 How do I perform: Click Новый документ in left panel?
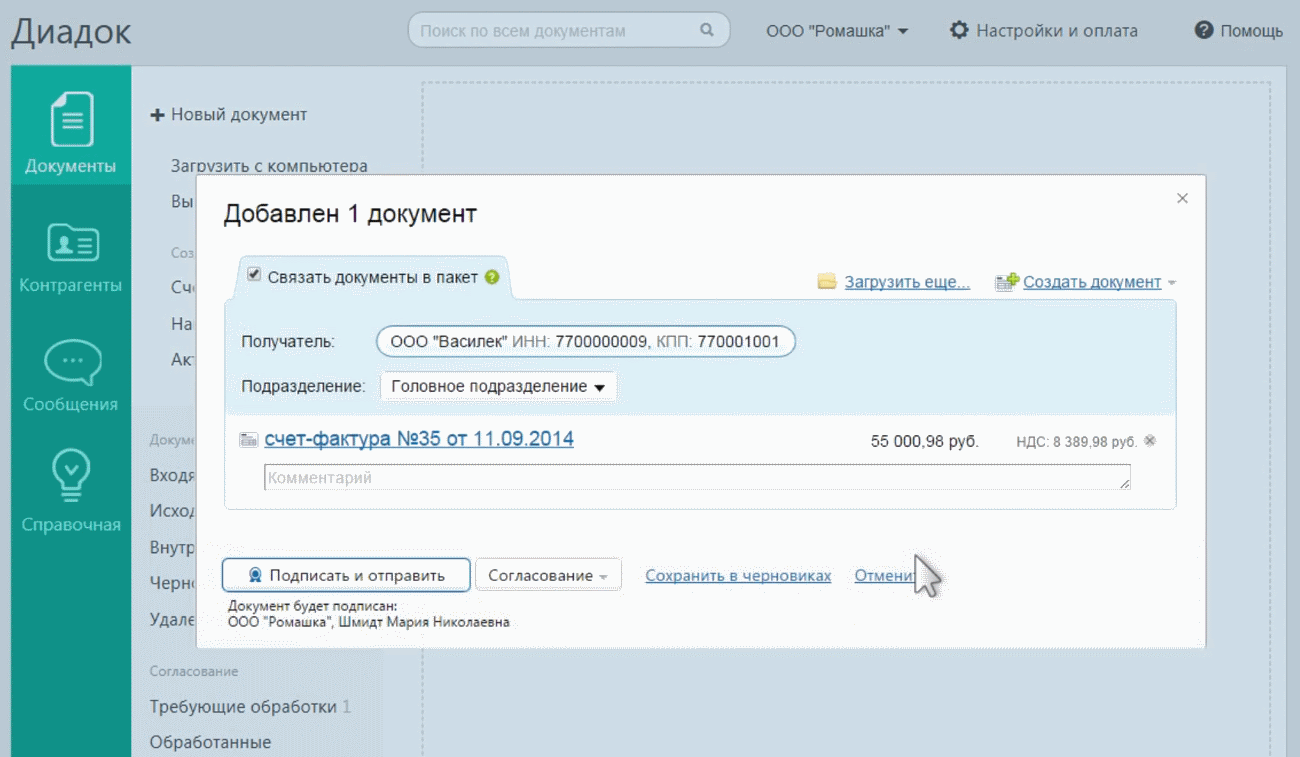click(229, 115)
